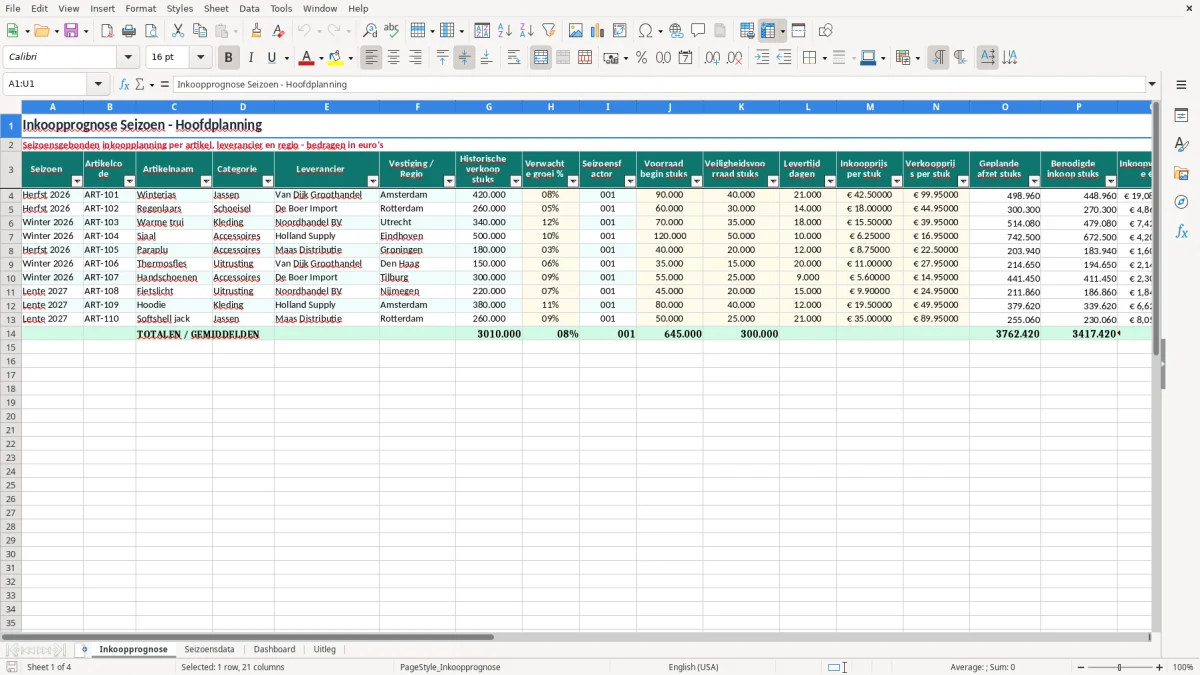Image resolution: width=1200 pixels, height=675 pixels.
Task: Click the Font Color button
Action: click(308, 58)
